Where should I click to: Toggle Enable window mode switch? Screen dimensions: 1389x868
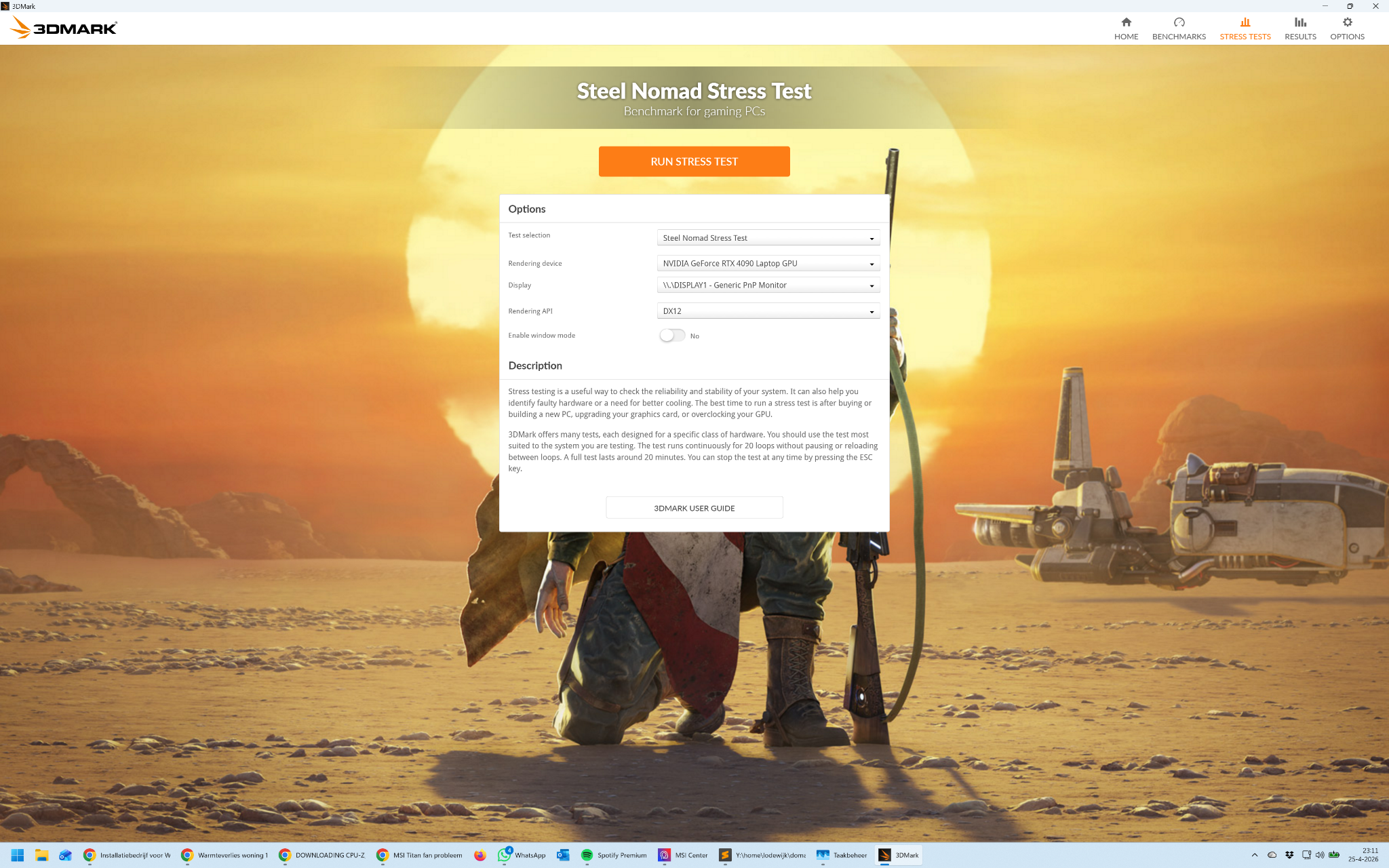[672, 336]
